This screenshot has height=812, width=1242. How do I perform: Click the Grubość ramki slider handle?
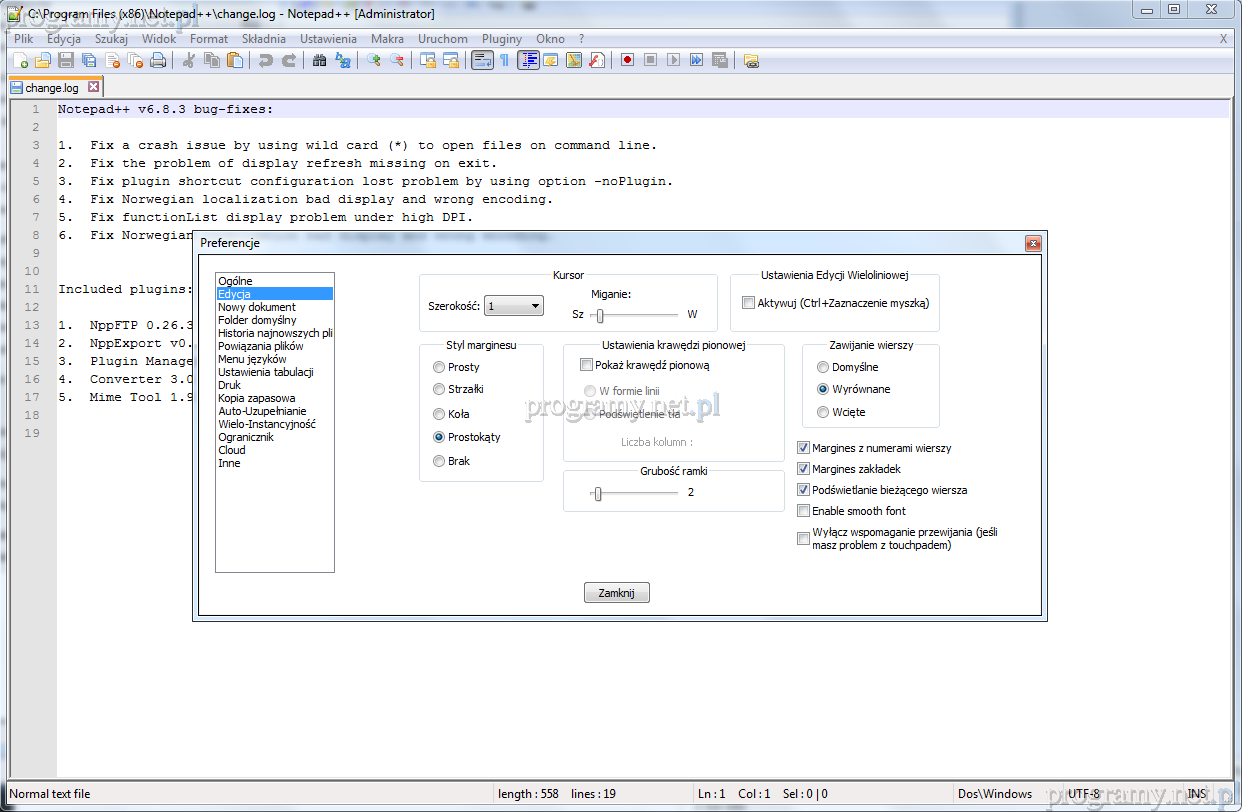[597, 493]
